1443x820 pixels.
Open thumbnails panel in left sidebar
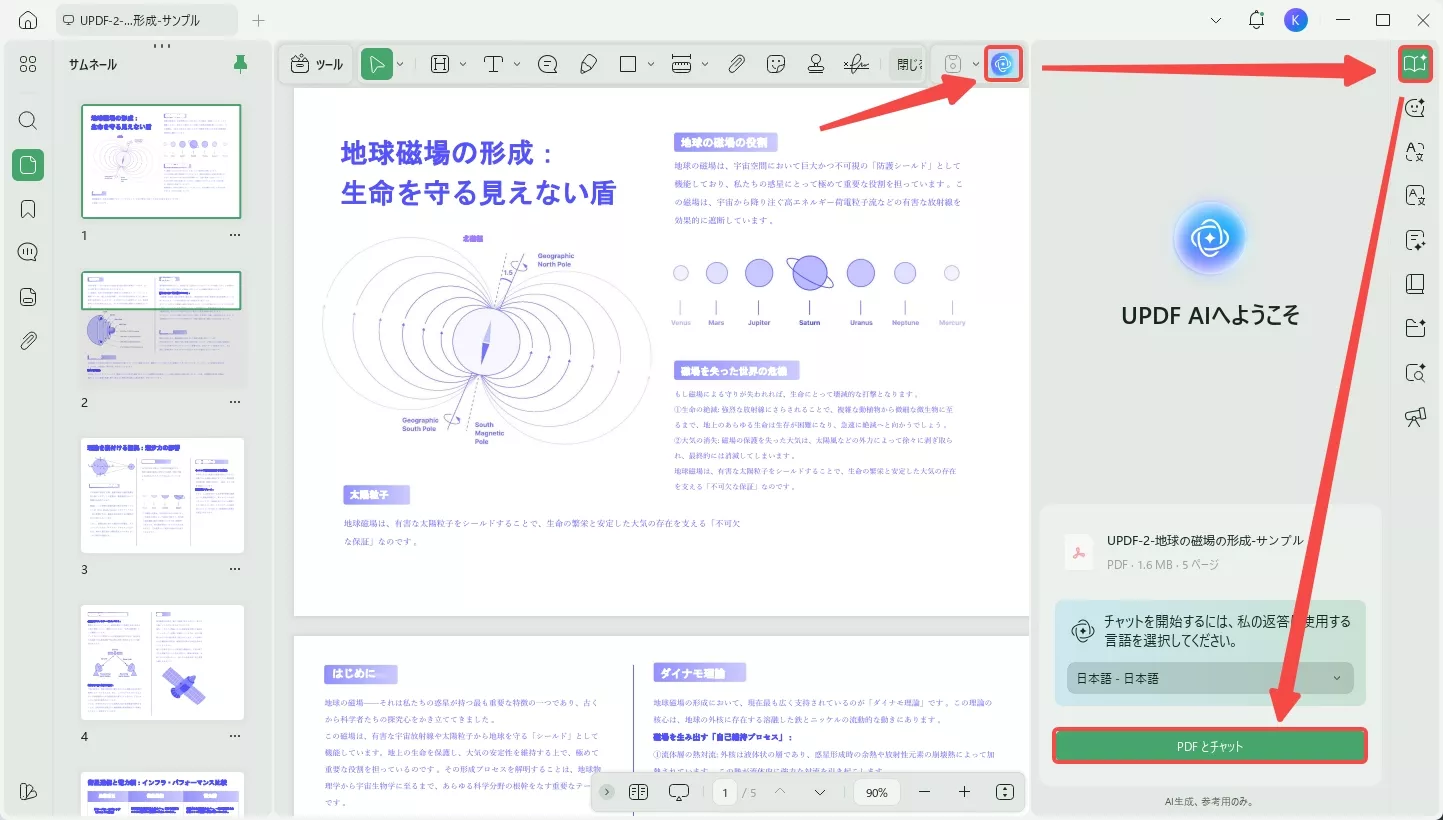(x=27, y=165)
